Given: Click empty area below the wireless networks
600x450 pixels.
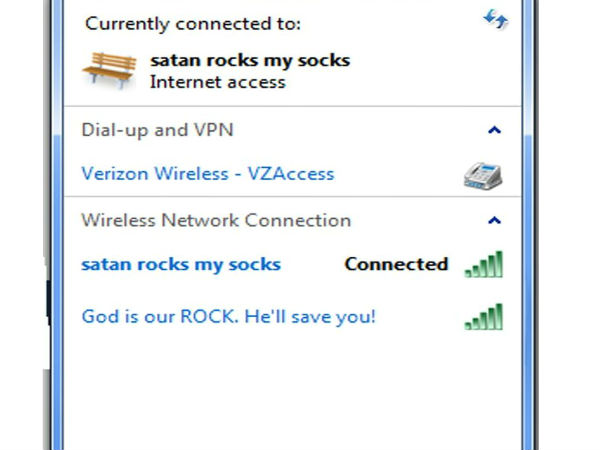Looking at the screenshot, I should click(290, 390).
